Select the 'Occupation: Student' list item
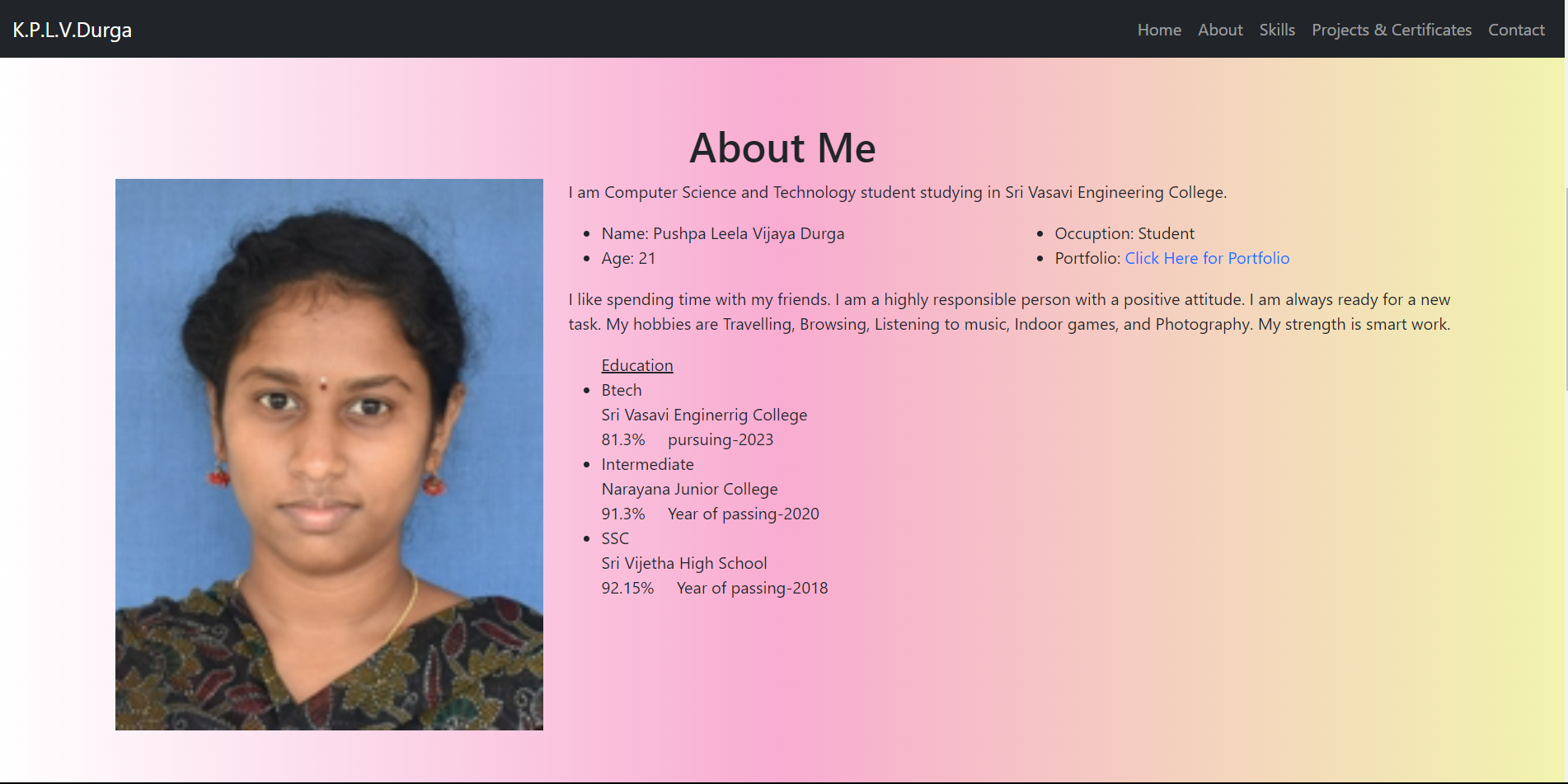This screenshot has width=1568, height=784. pyautogui.click(x=1124, y=233)
